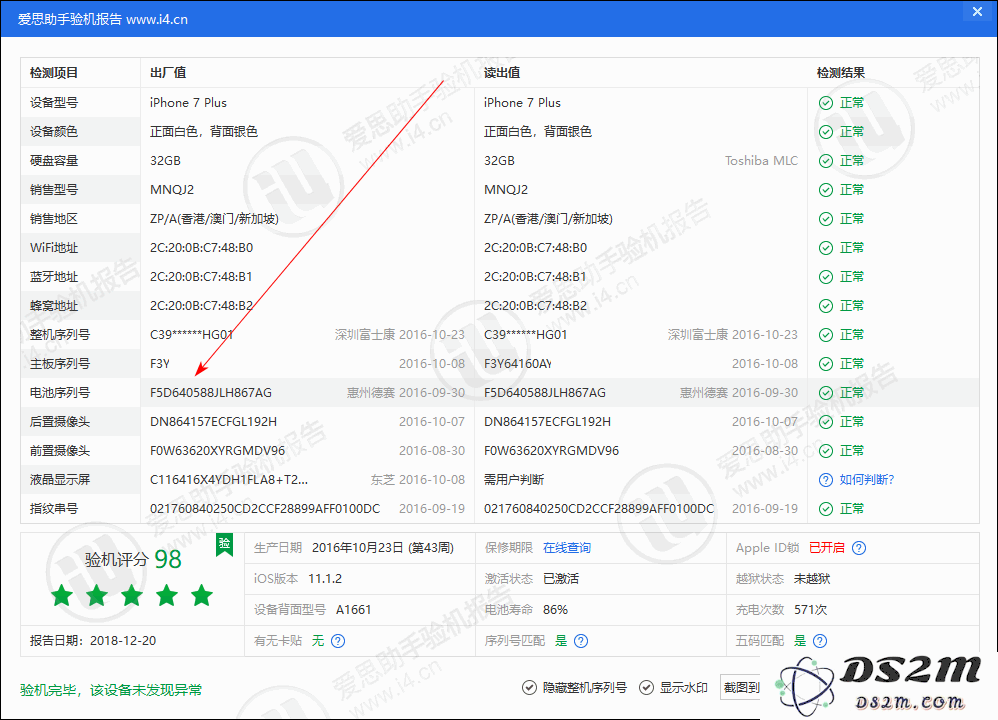Click the green check icon for 指纹串号 row
The height and width of the screenshot is (720, 998).
point(826,509)
